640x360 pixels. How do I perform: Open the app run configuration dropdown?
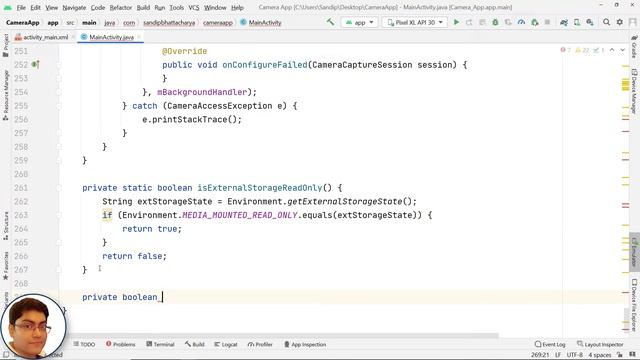(359, 22)
